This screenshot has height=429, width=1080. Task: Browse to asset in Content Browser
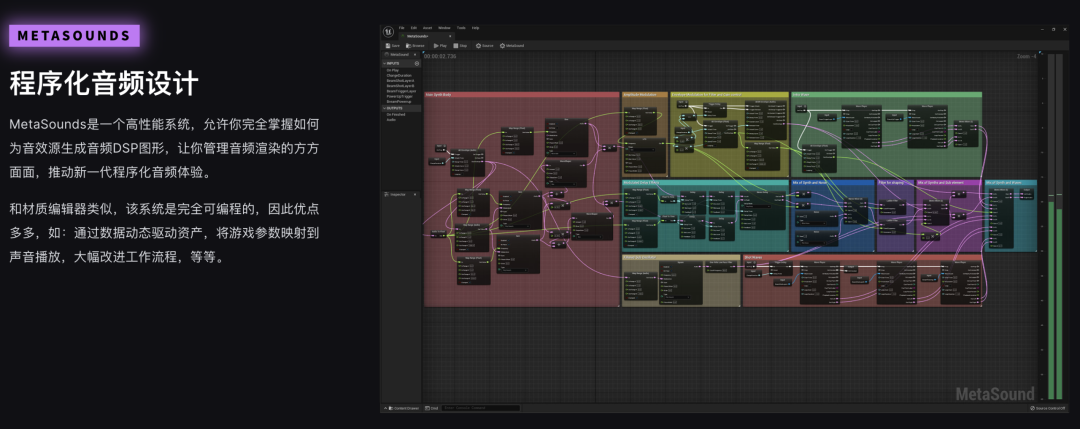coord(415,45)
